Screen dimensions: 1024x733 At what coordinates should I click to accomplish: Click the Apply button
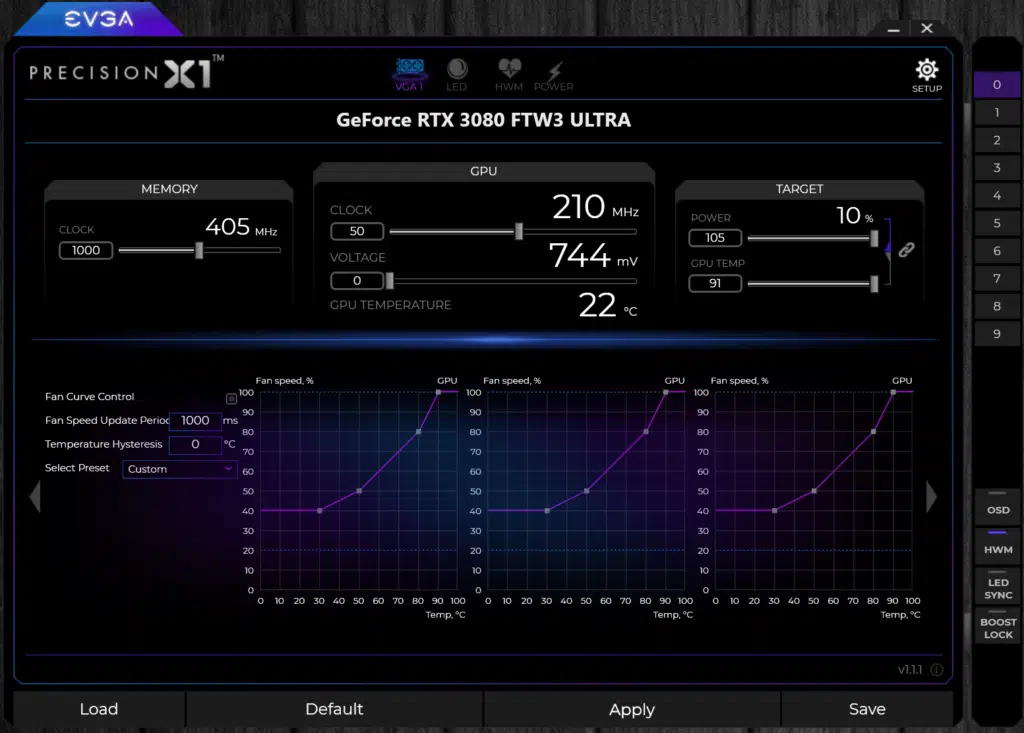(632, 709)
